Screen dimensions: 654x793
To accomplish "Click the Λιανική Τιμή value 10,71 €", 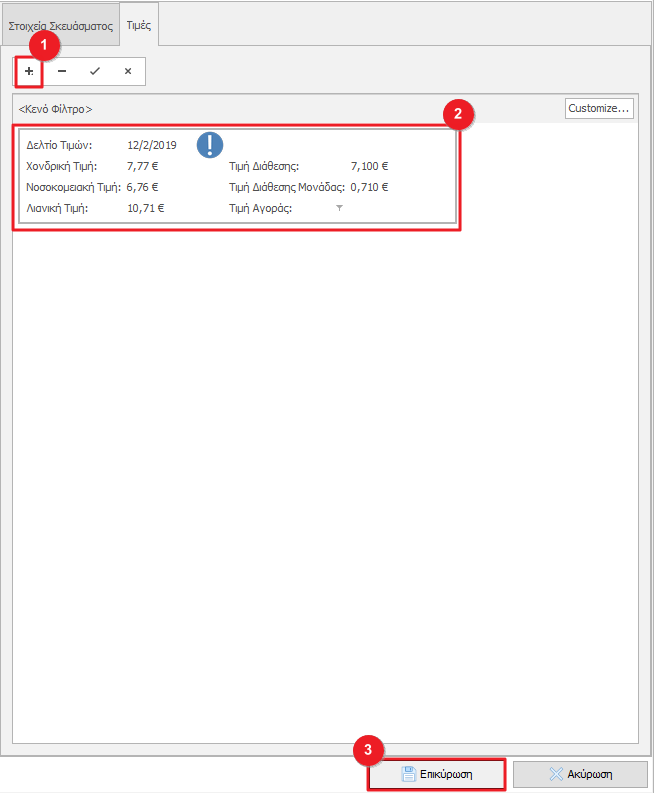I will 146,208.
